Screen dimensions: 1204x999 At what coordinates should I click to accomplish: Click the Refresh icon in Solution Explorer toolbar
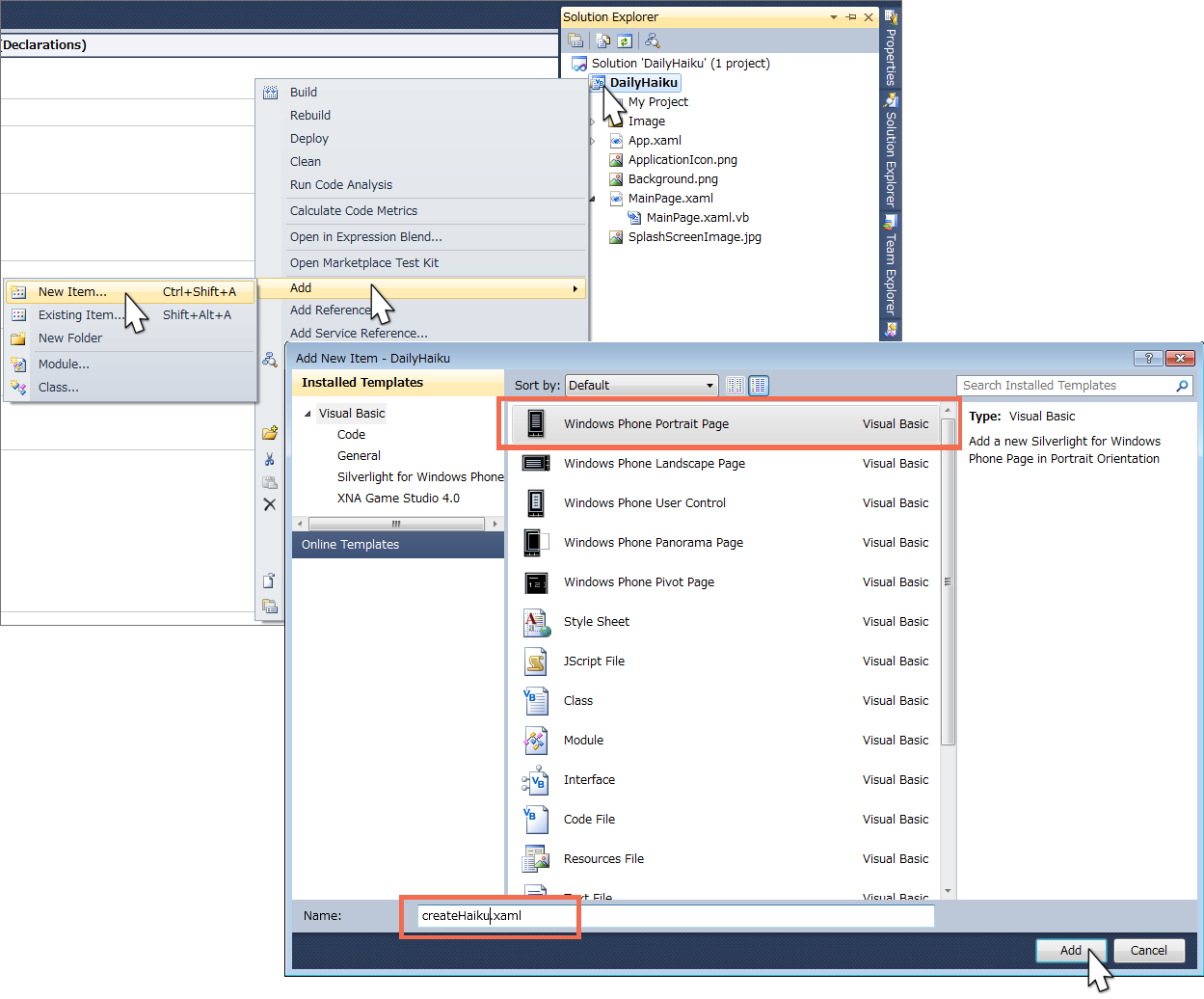coord(625,40)
